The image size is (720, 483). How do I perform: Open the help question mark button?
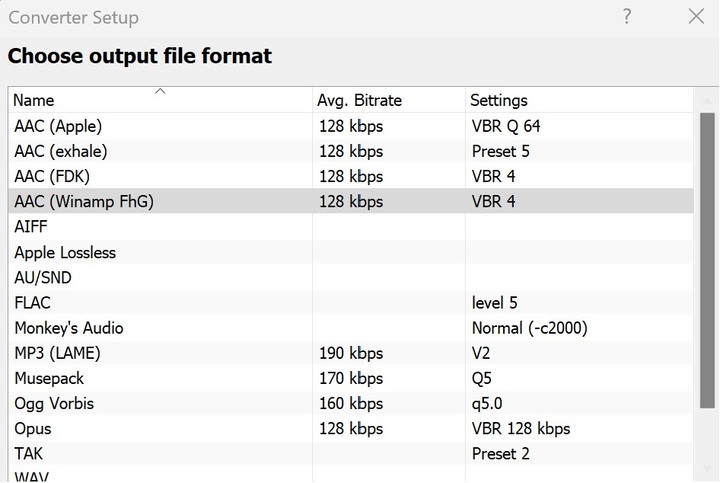pos(627,17)
